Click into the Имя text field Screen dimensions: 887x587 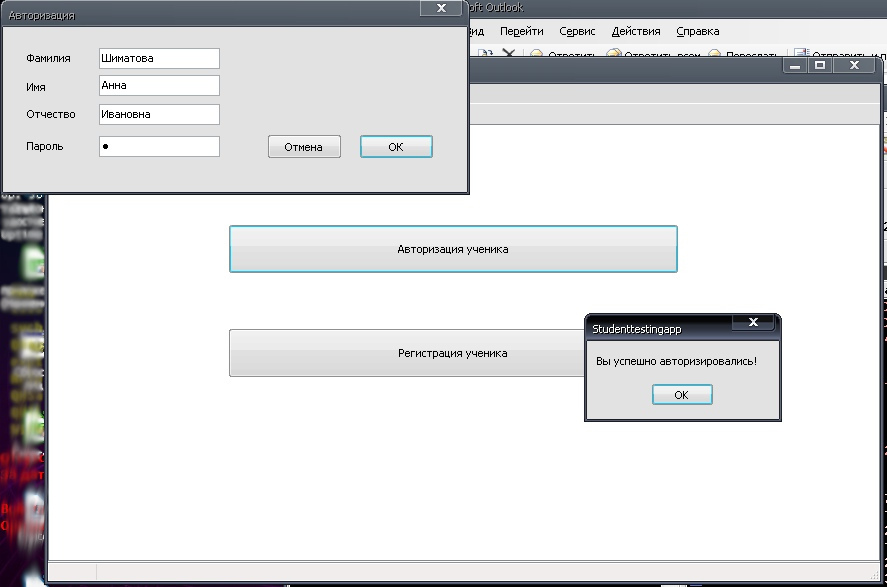click(x=159, y=86)
